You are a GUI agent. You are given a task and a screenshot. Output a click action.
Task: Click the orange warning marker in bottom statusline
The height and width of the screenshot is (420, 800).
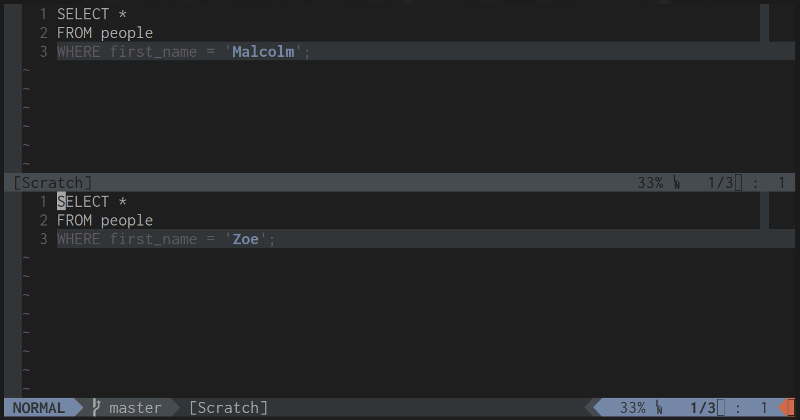point(787,408)
